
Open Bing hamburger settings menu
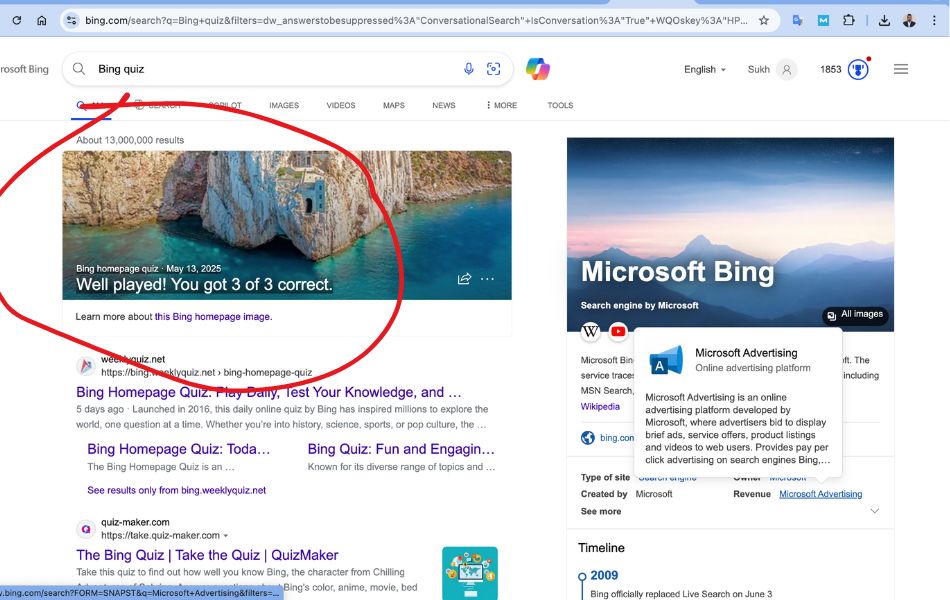click(901, 69)
